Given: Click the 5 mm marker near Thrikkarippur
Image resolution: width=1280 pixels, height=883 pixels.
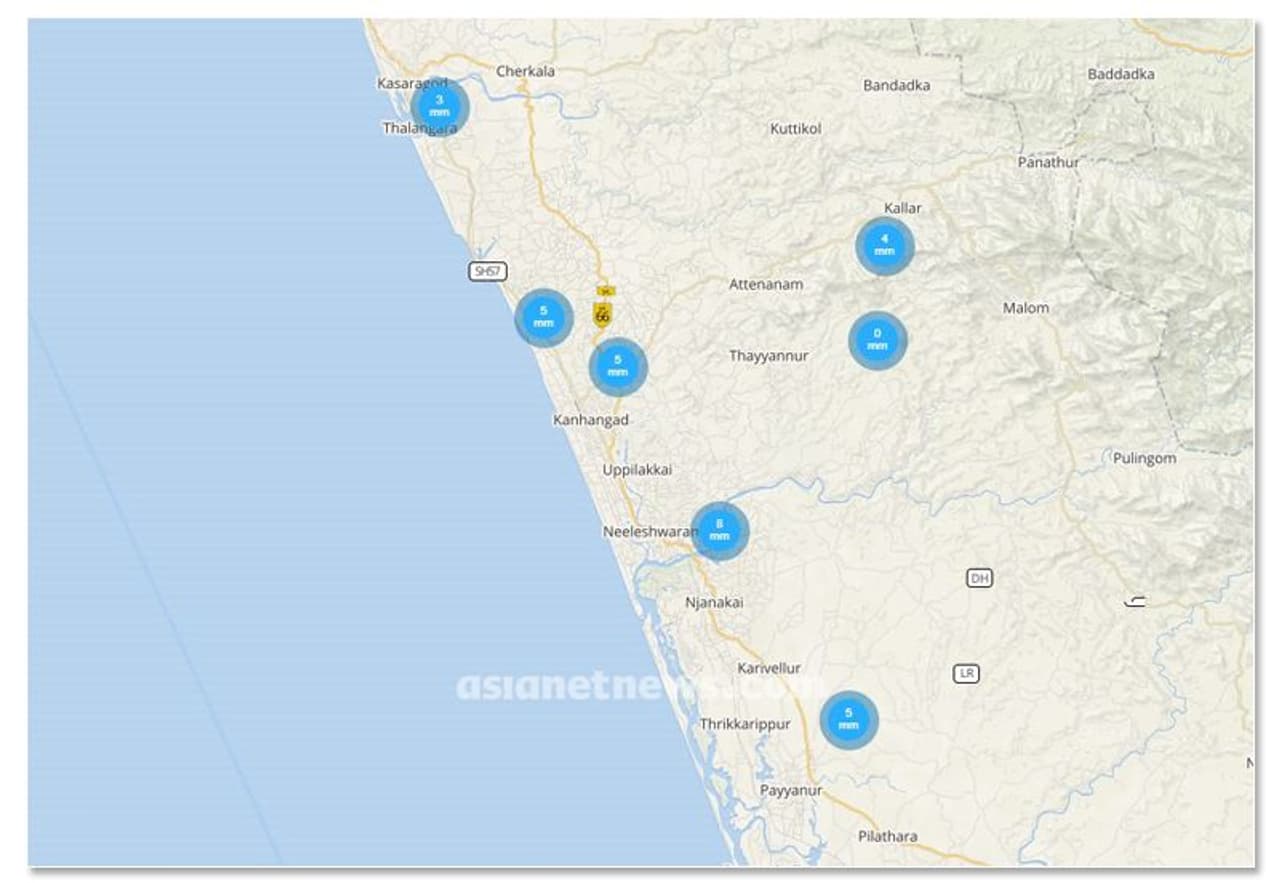Looking at the screenshot, I should 848,719.
